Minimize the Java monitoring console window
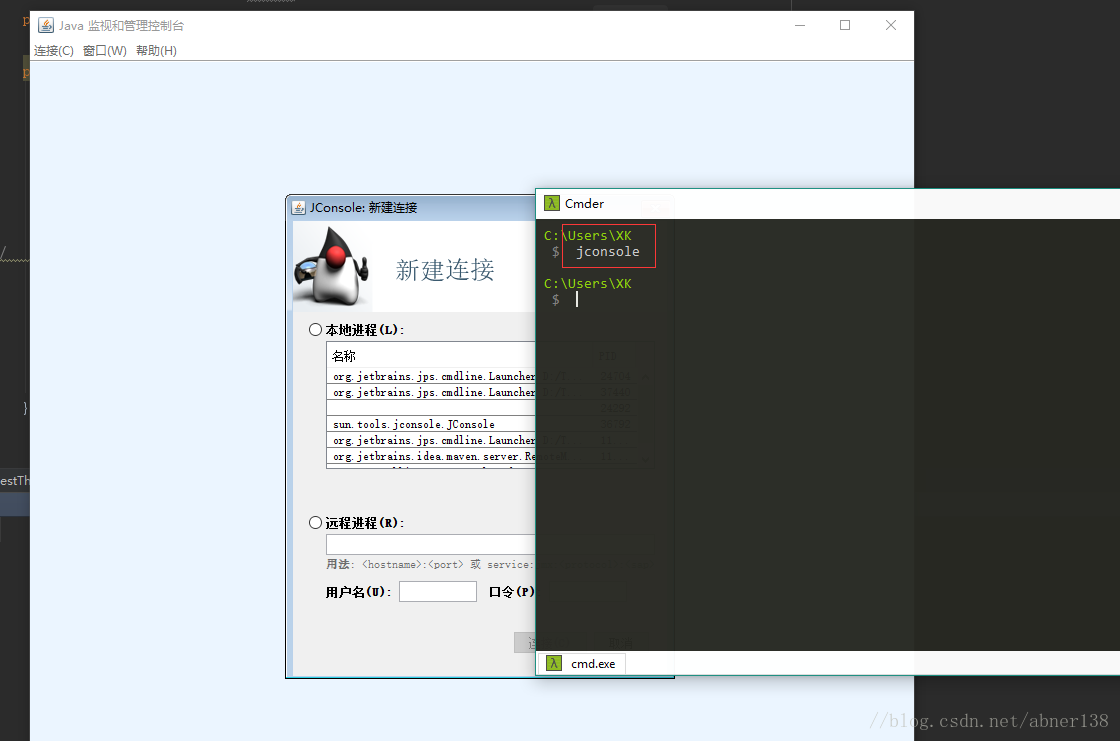Image resolution: width=1120 pixels, height=741 pixels. coord(800,25)
